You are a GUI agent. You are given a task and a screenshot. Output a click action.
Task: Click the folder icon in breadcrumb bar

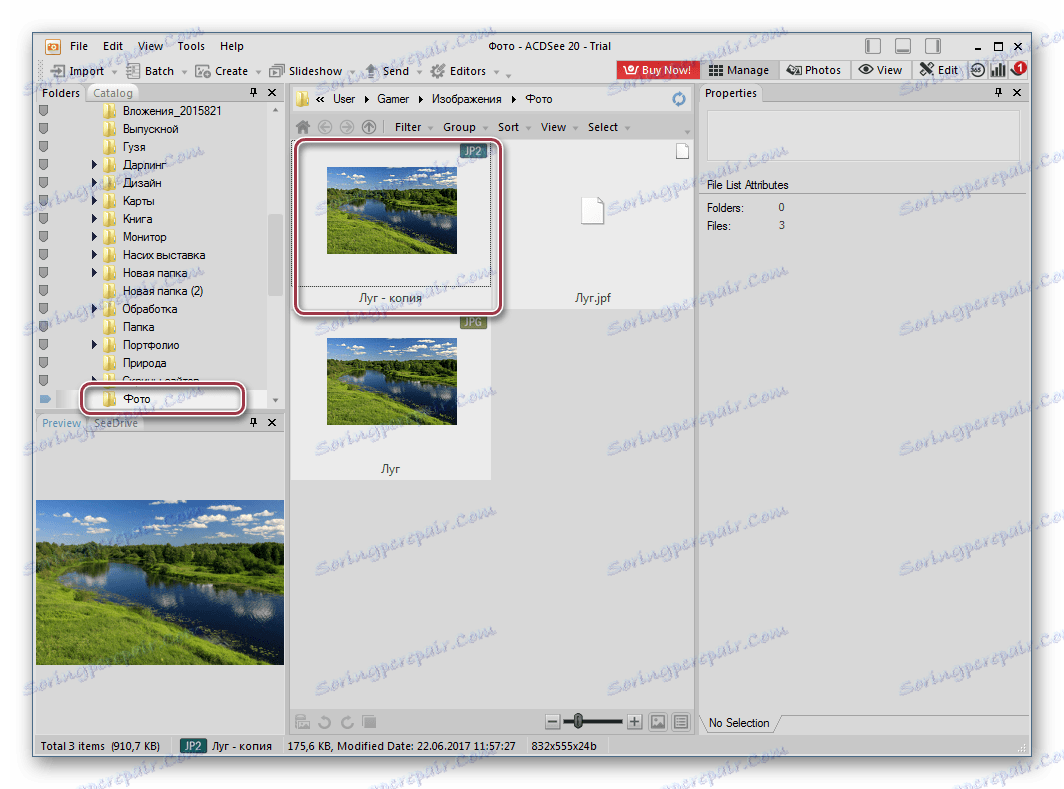302,99
